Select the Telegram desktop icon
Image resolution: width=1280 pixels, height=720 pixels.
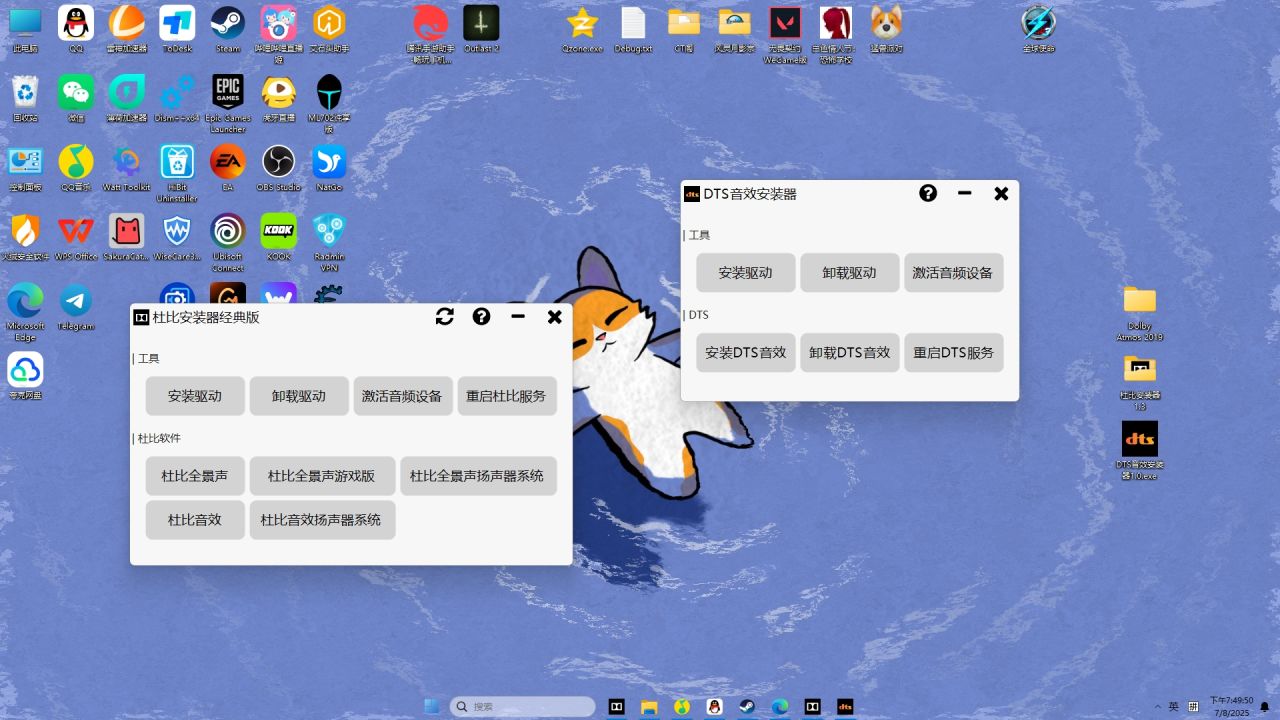coord(76,306)
